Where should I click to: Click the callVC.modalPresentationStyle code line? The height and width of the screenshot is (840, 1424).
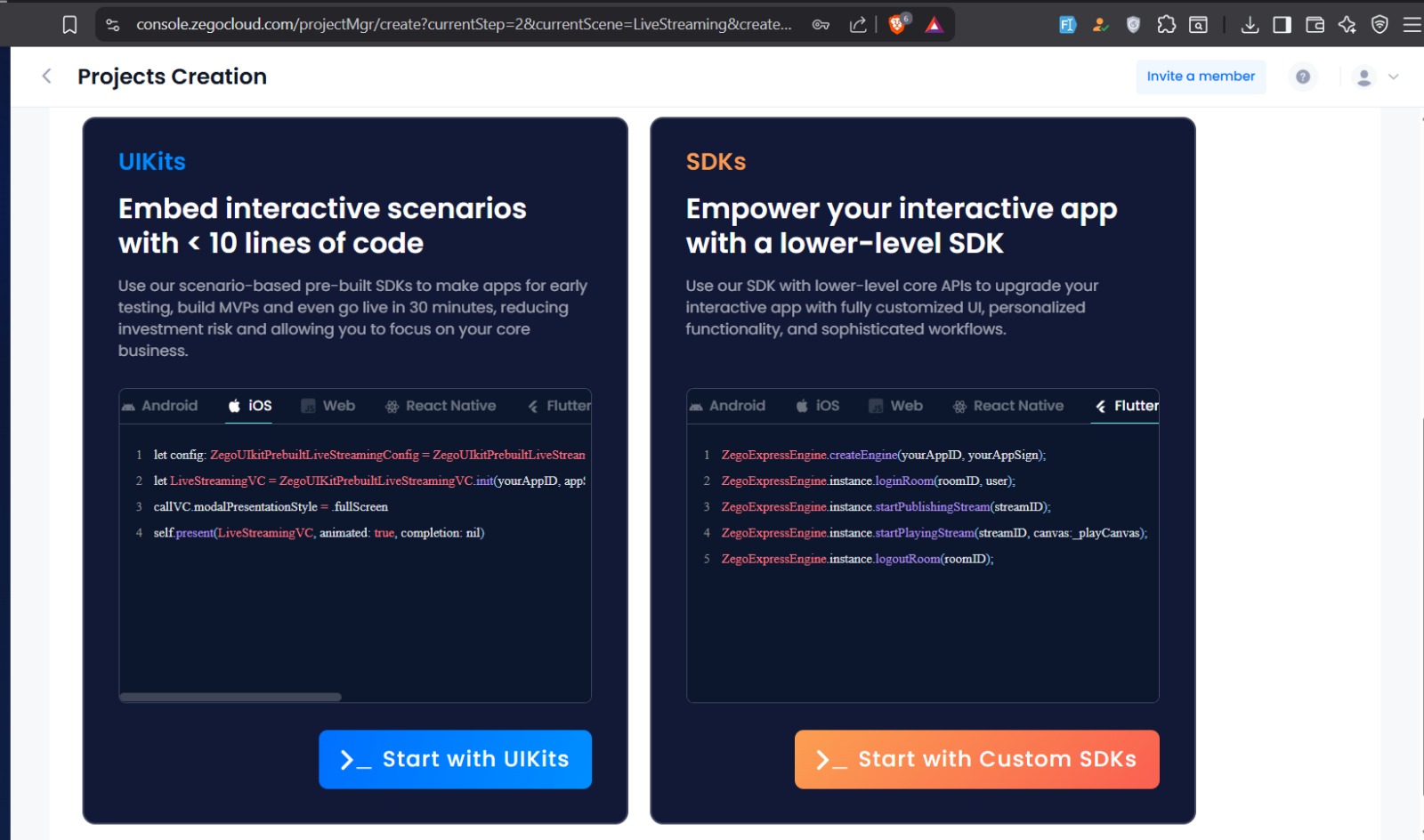pos(271,506)
